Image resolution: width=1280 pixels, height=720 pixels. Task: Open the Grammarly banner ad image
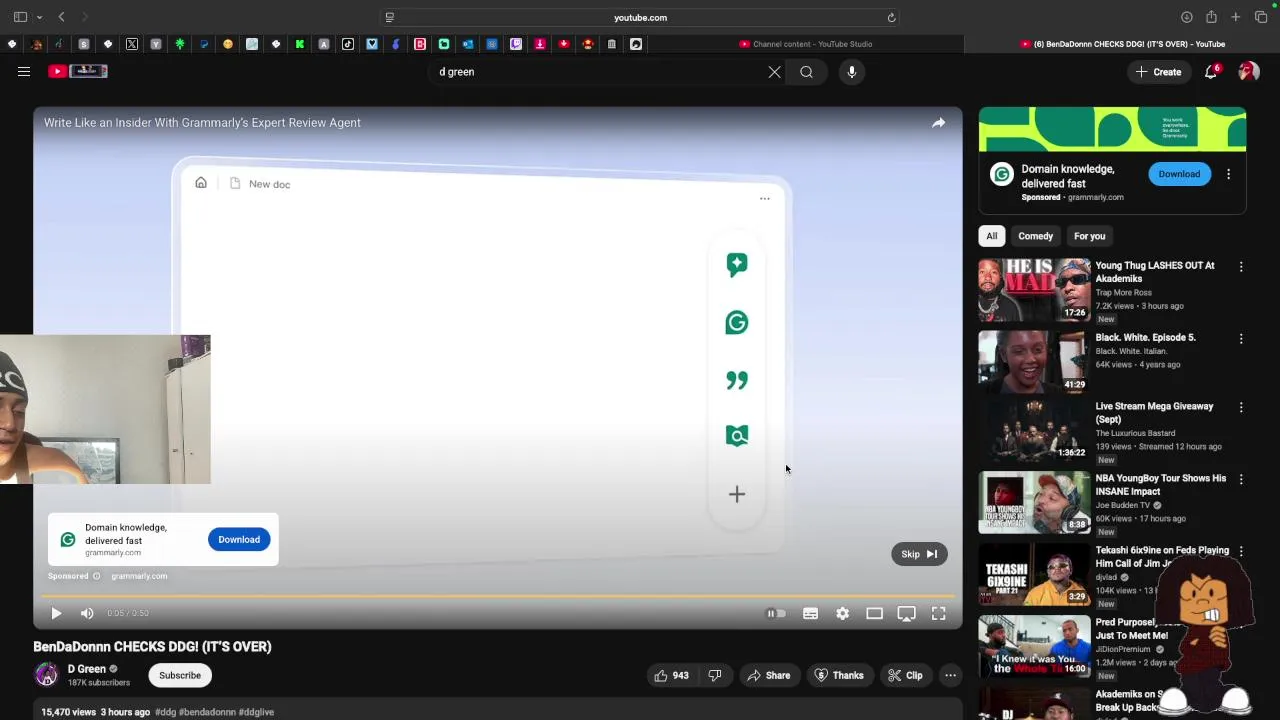pyautogui.click(x=1112, y=129)
